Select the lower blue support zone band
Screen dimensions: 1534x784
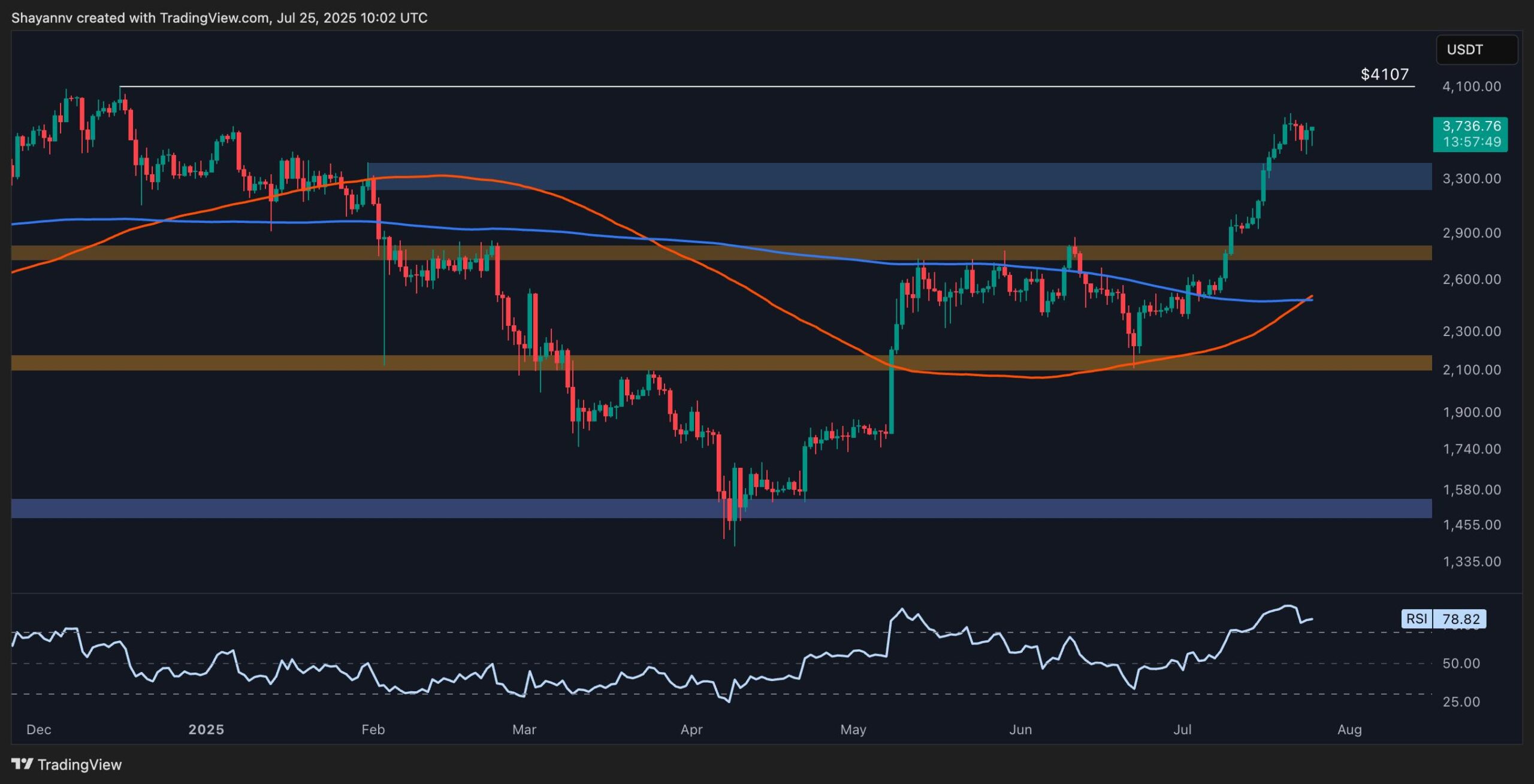coord(721,508)
